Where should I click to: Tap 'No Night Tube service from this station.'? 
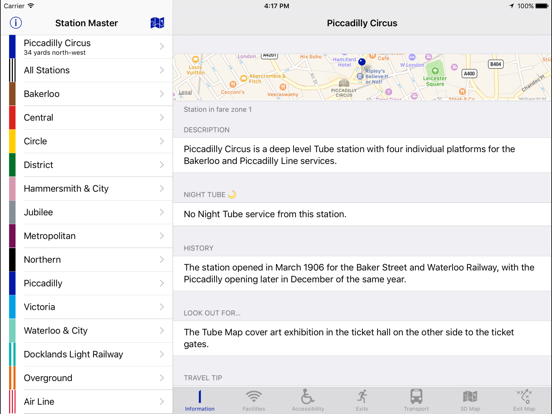[x=265, y=214]
